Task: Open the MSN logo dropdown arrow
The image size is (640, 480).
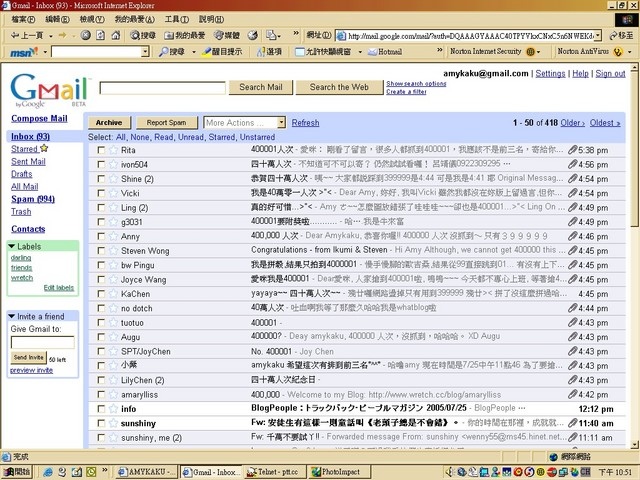Action: (x=45, y=52)
